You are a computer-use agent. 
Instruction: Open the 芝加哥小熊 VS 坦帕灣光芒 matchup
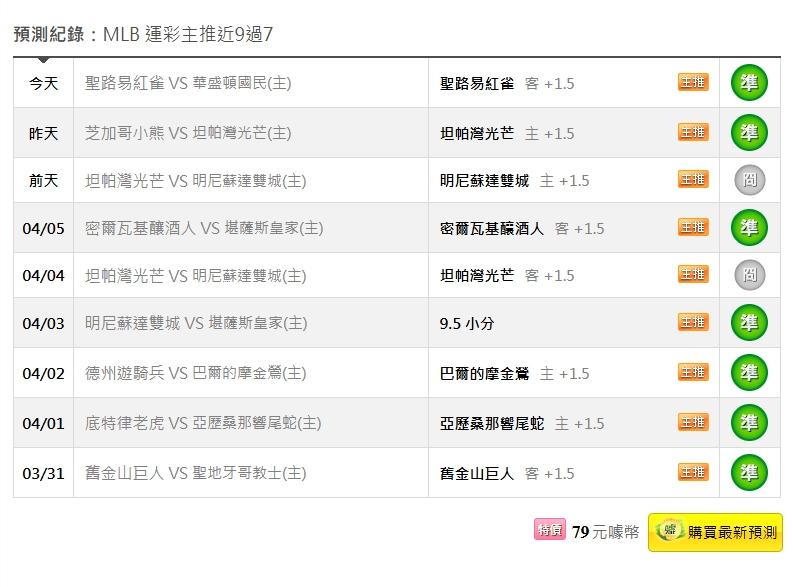(188, 133)
